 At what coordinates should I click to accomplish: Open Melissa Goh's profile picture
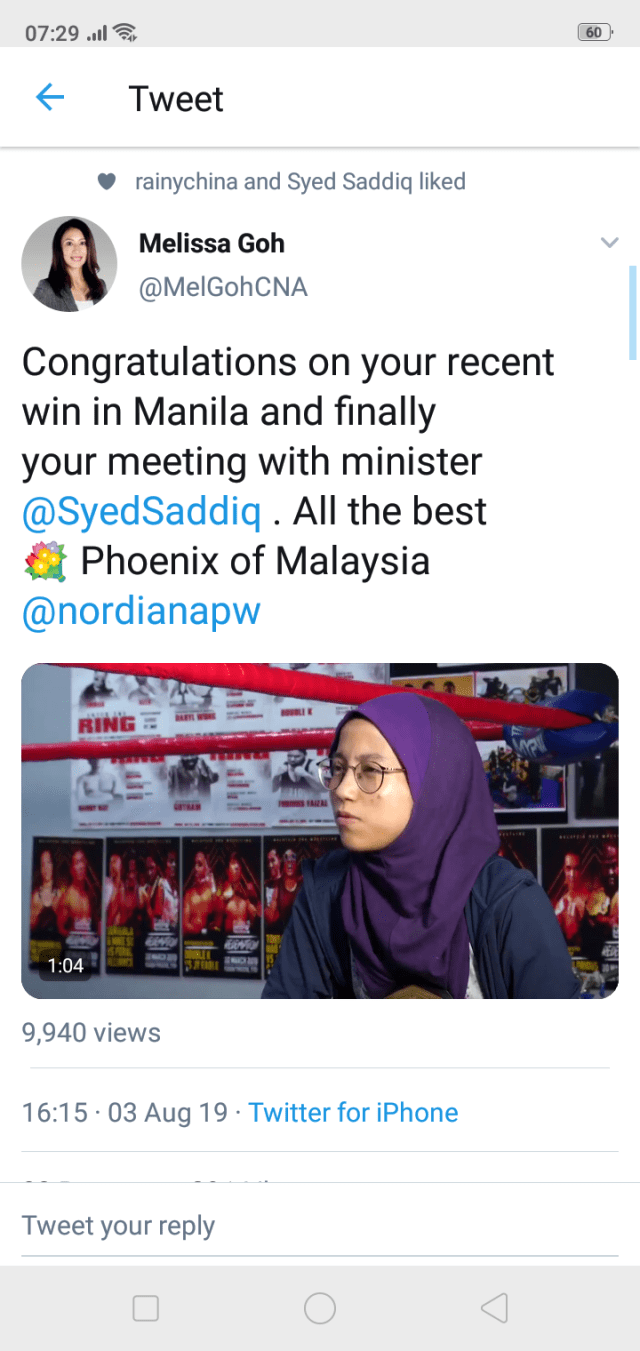69,264
